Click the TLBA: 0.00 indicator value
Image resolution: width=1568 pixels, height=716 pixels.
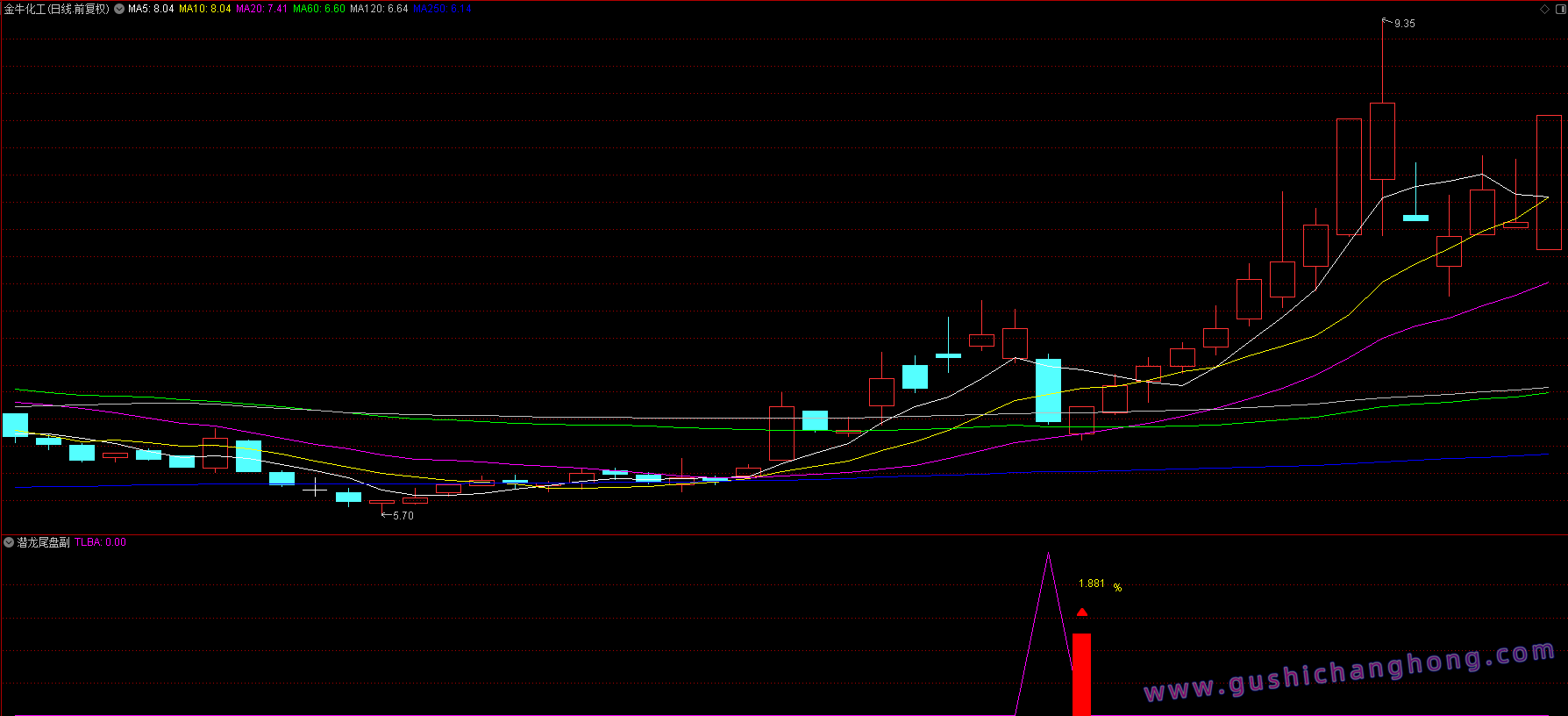click(x=101, y=542)
